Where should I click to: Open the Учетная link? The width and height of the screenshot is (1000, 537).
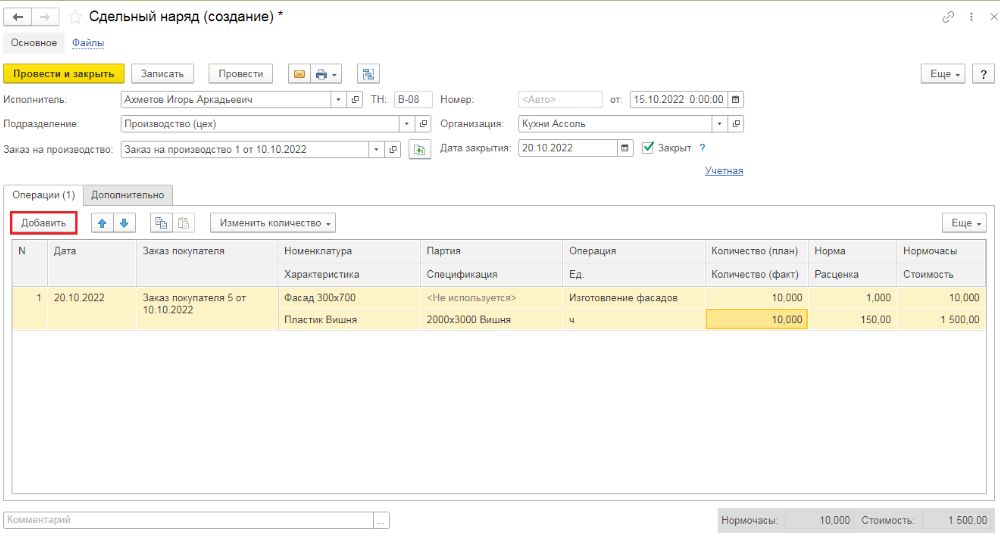click(724, 170)
